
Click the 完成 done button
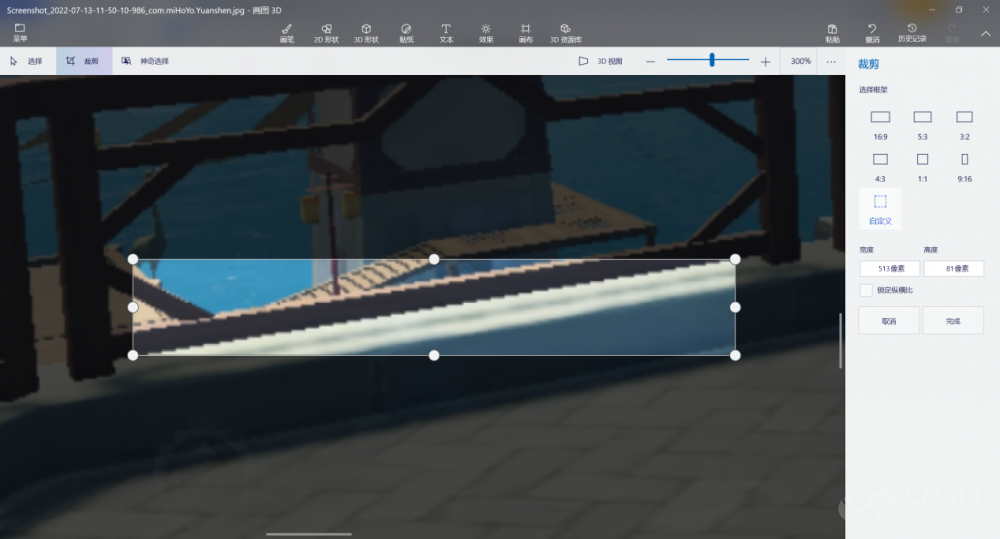point(953,321)
